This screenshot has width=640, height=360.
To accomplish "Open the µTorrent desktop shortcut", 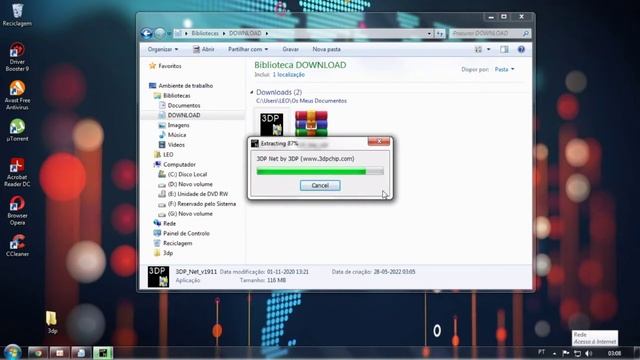I will (17, 130).
